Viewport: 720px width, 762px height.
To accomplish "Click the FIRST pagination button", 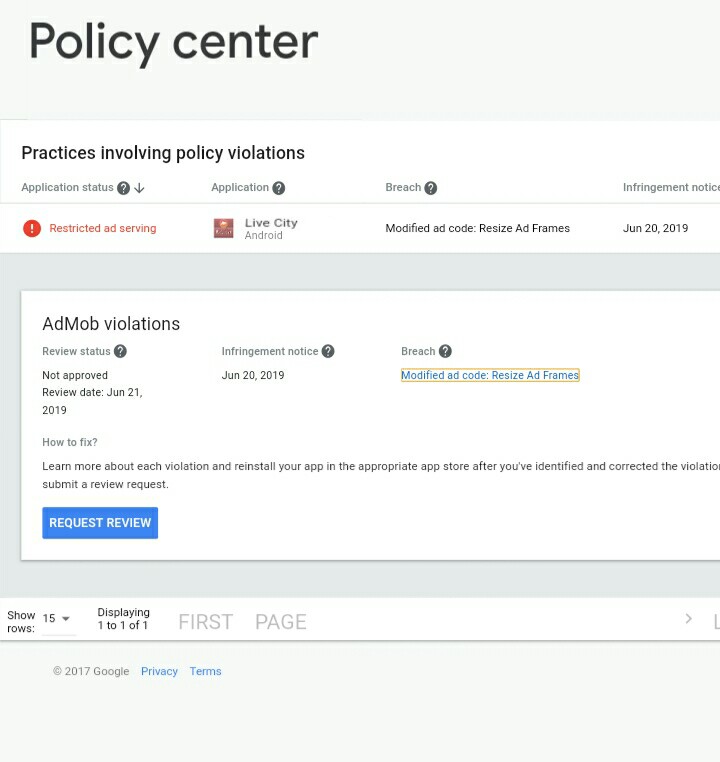I will click(x=205, y=622).
